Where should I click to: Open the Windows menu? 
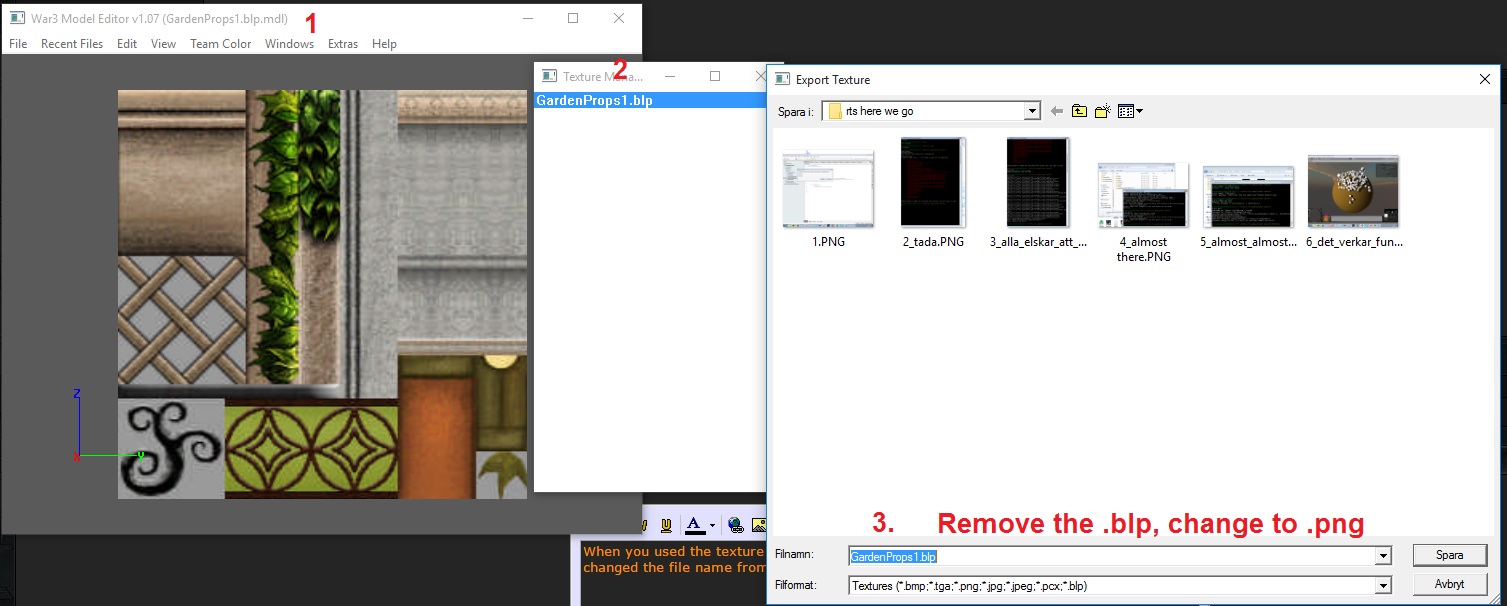pos(289,44)
